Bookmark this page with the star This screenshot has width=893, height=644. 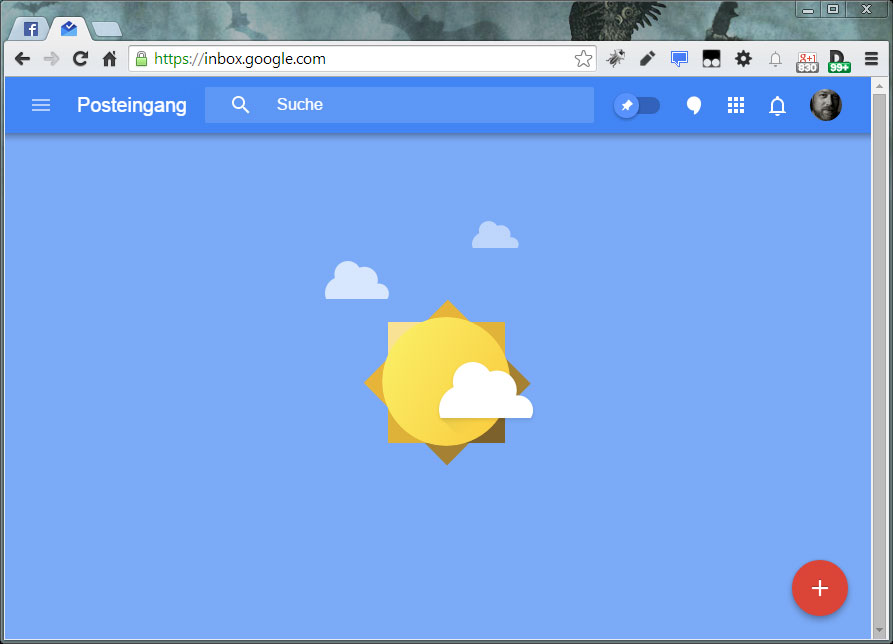click(583, 59)
